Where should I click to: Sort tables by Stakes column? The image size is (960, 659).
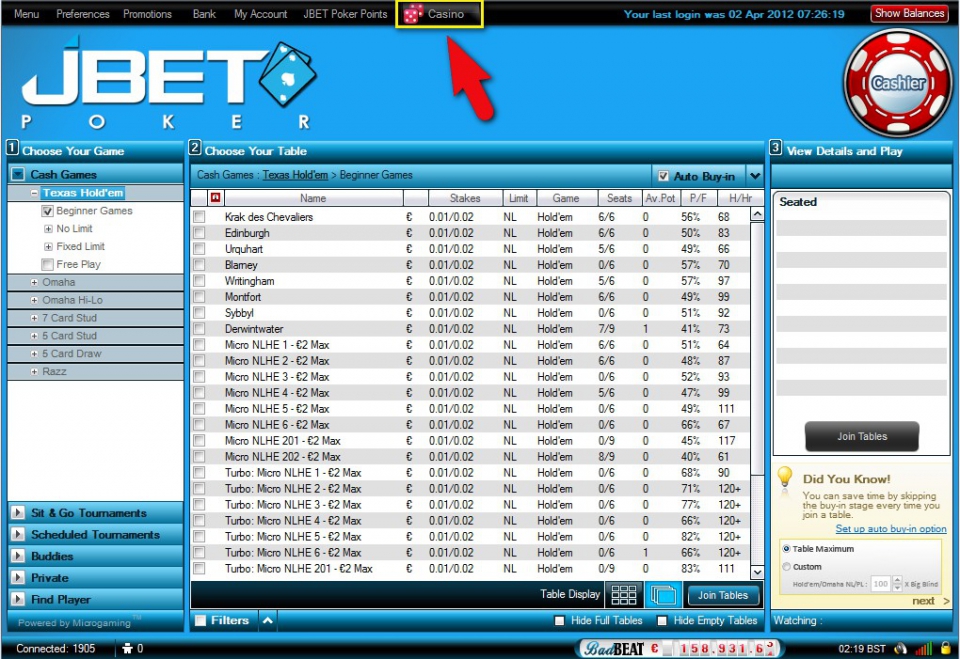coord(465,198)
